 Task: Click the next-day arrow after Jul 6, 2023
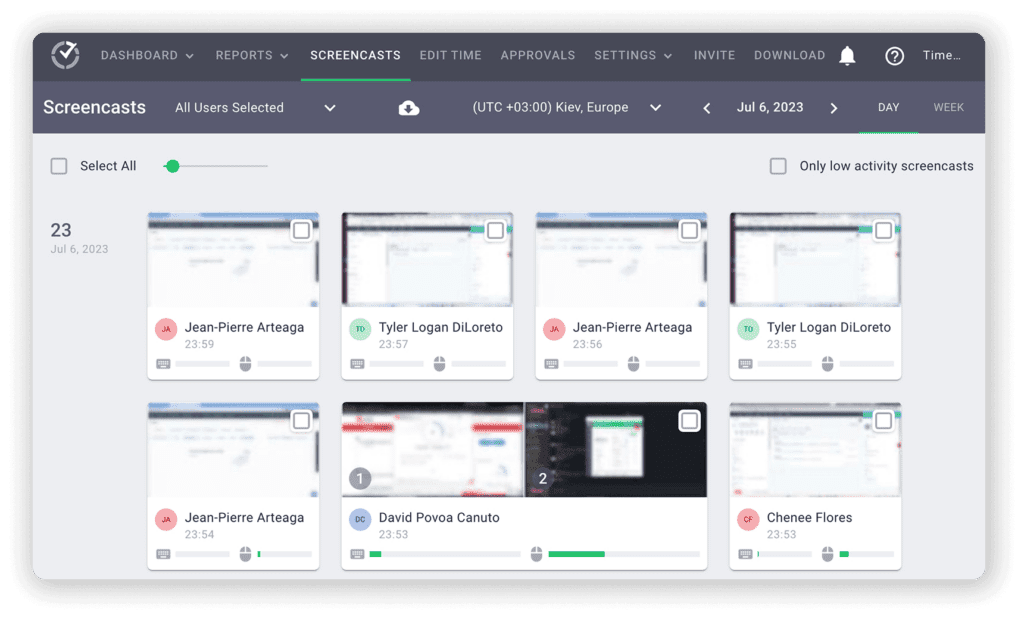click(833, 107)
